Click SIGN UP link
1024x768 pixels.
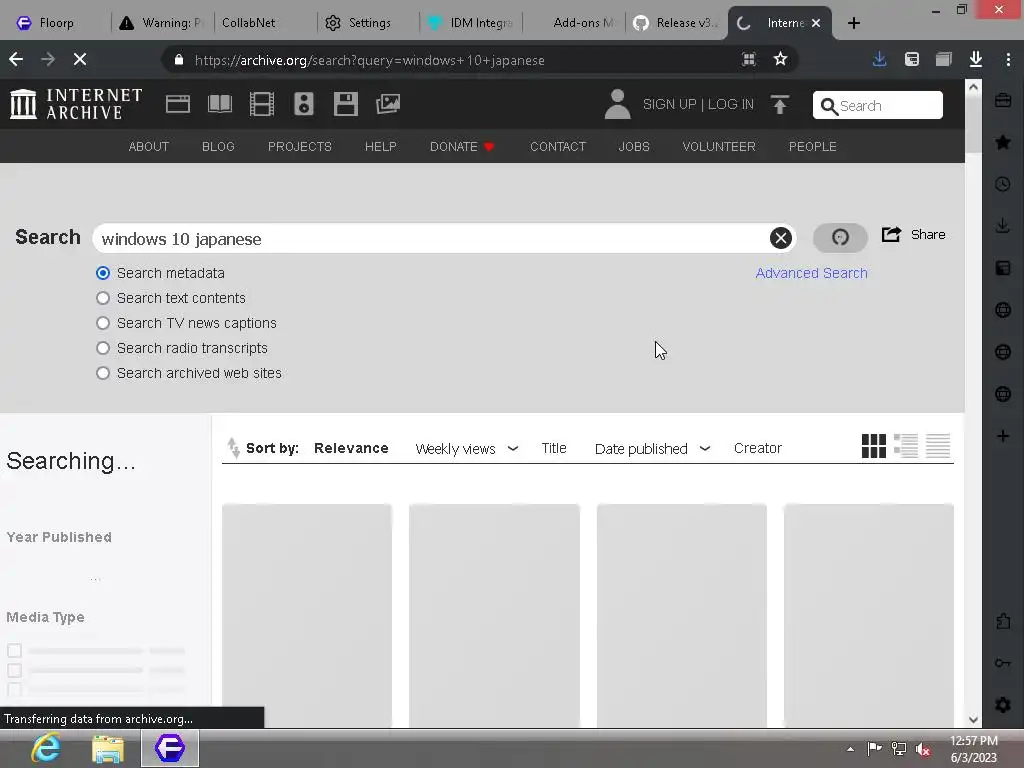669,104
